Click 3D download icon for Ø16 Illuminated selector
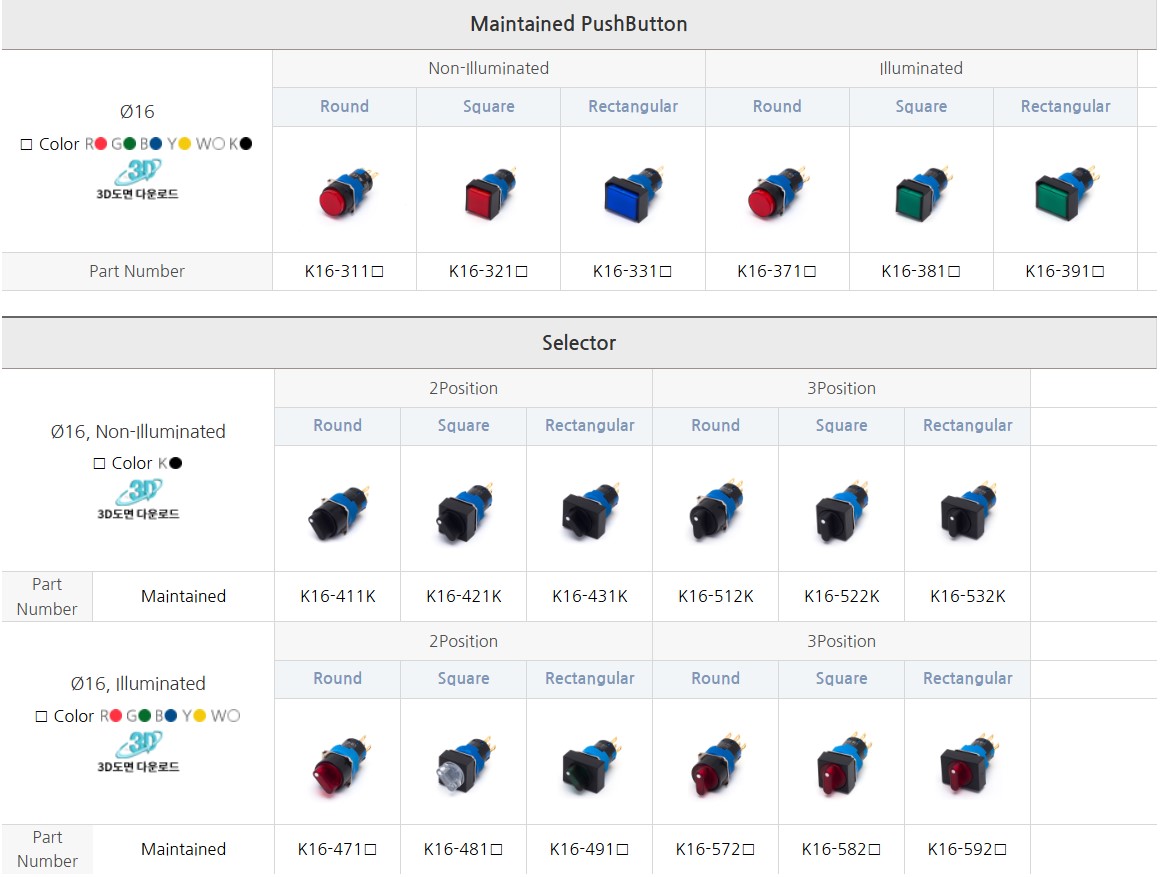1161x877 pixels. pos(137,752)
